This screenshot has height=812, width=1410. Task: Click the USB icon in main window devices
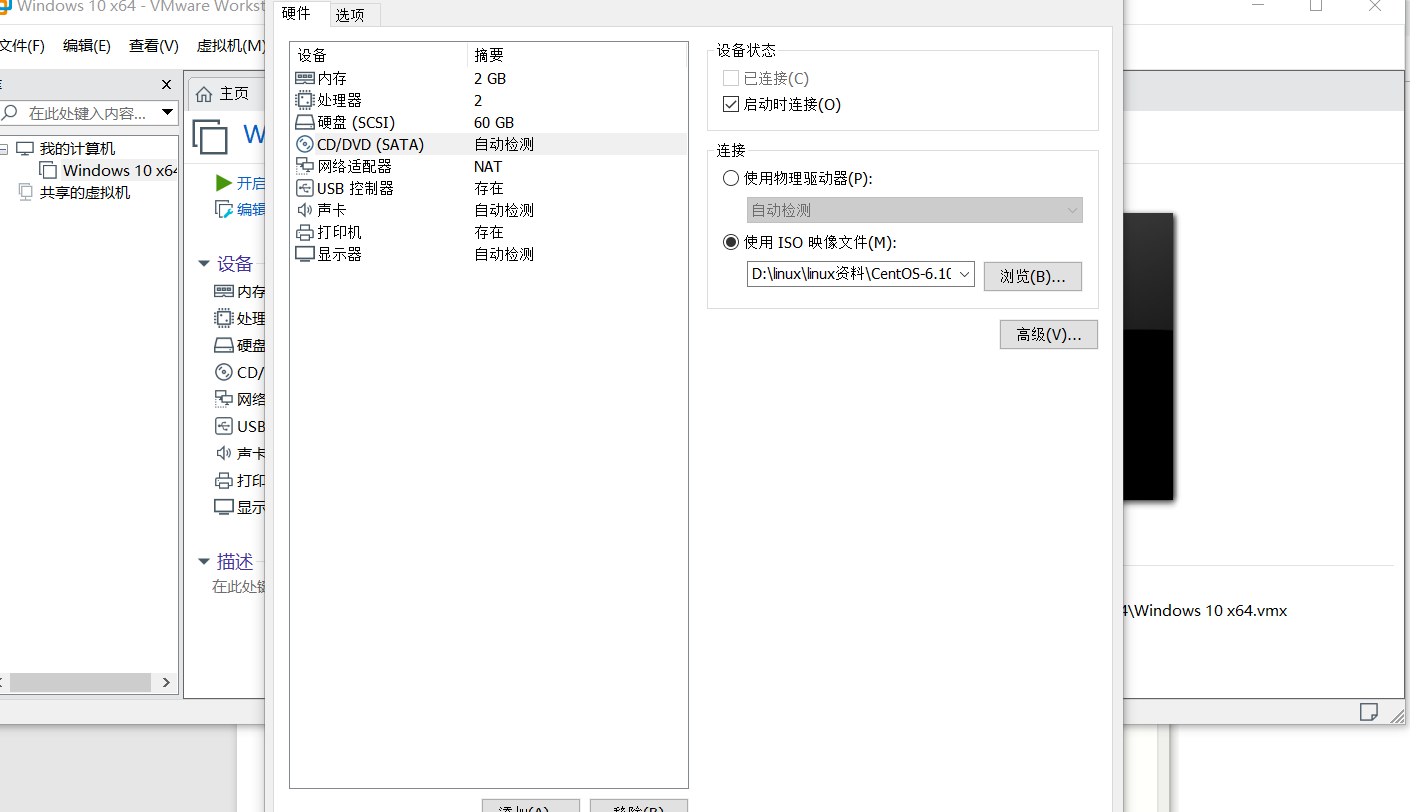(x=224, y=426)
